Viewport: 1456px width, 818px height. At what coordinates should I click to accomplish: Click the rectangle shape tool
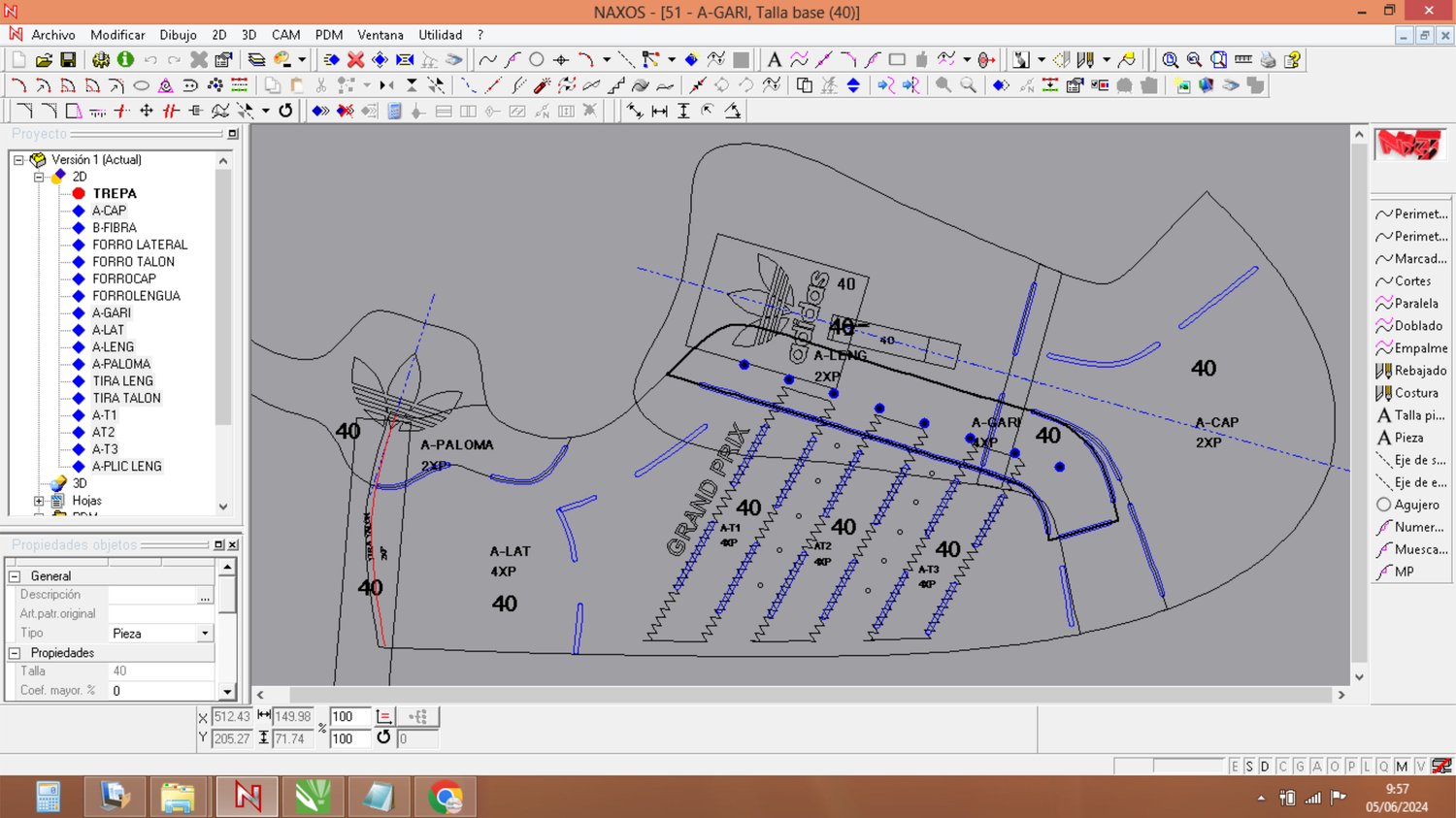point(897,59)
